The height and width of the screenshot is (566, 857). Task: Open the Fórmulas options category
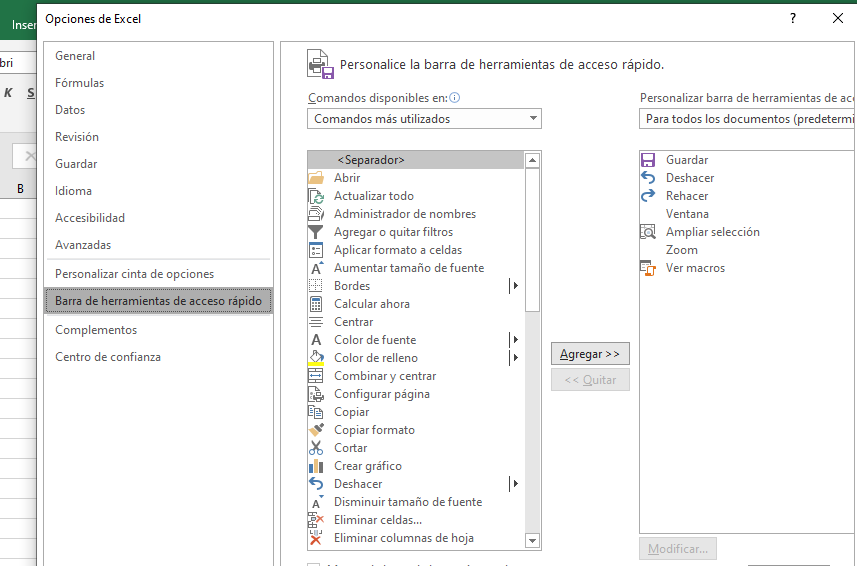tap(79, 82)
